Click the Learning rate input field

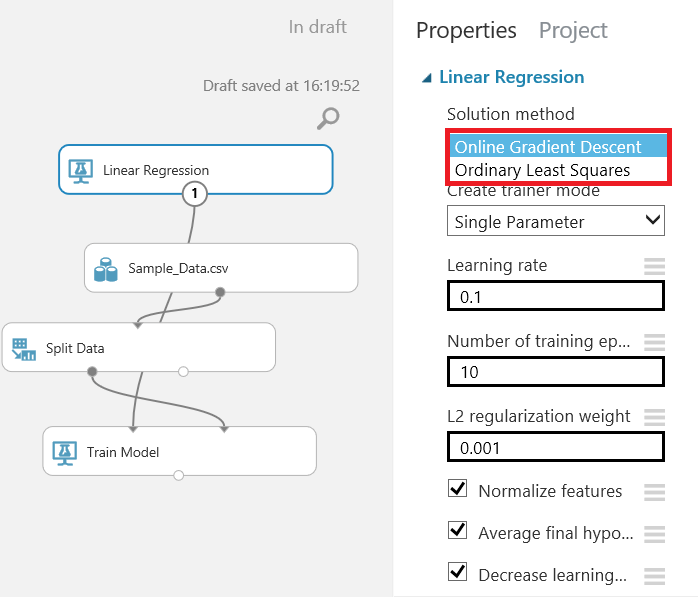coord(556,296)
